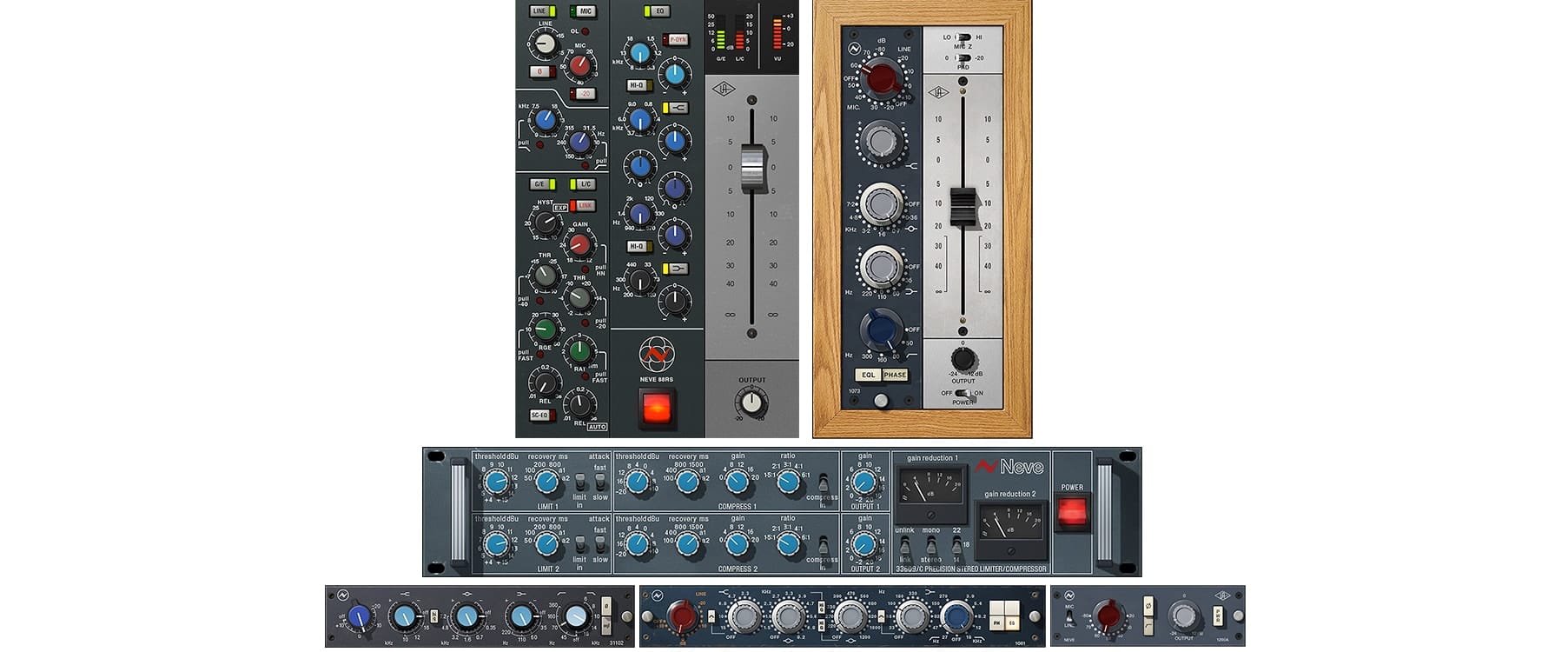The width and height of the screenshot is (1568, 652).
Task: Click the blue kHz high-pass filter knob on 88RS
Action: pyautogui.click(x=546, y=121)
